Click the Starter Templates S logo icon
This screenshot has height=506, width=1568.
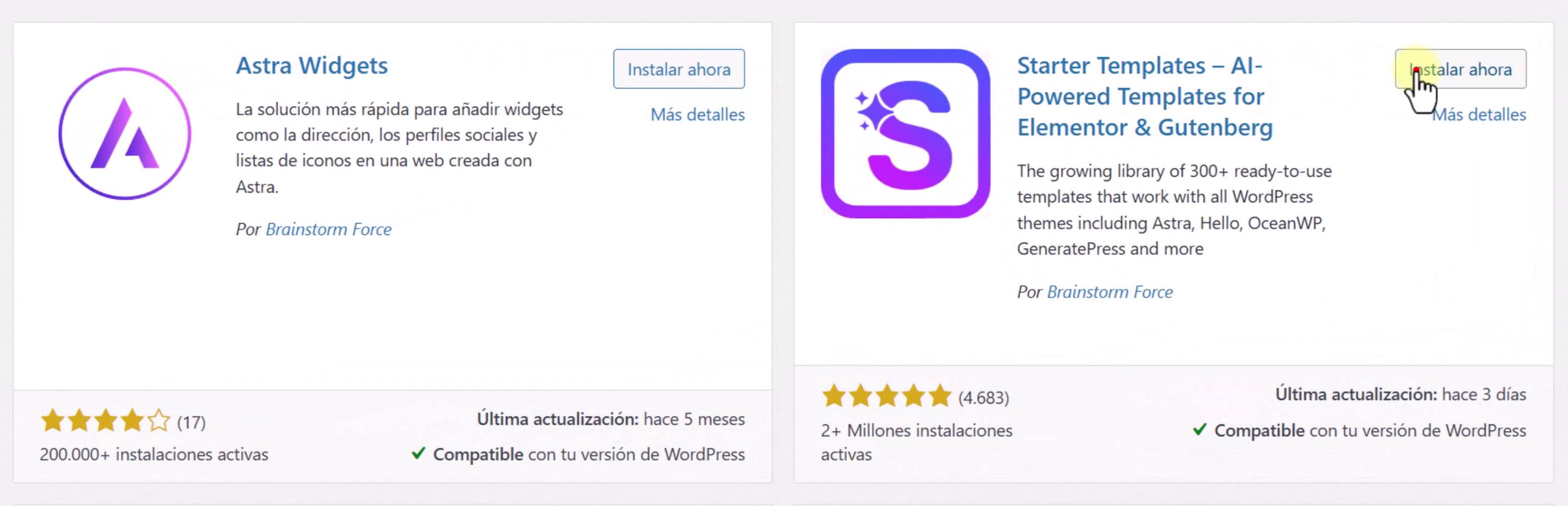905,134
